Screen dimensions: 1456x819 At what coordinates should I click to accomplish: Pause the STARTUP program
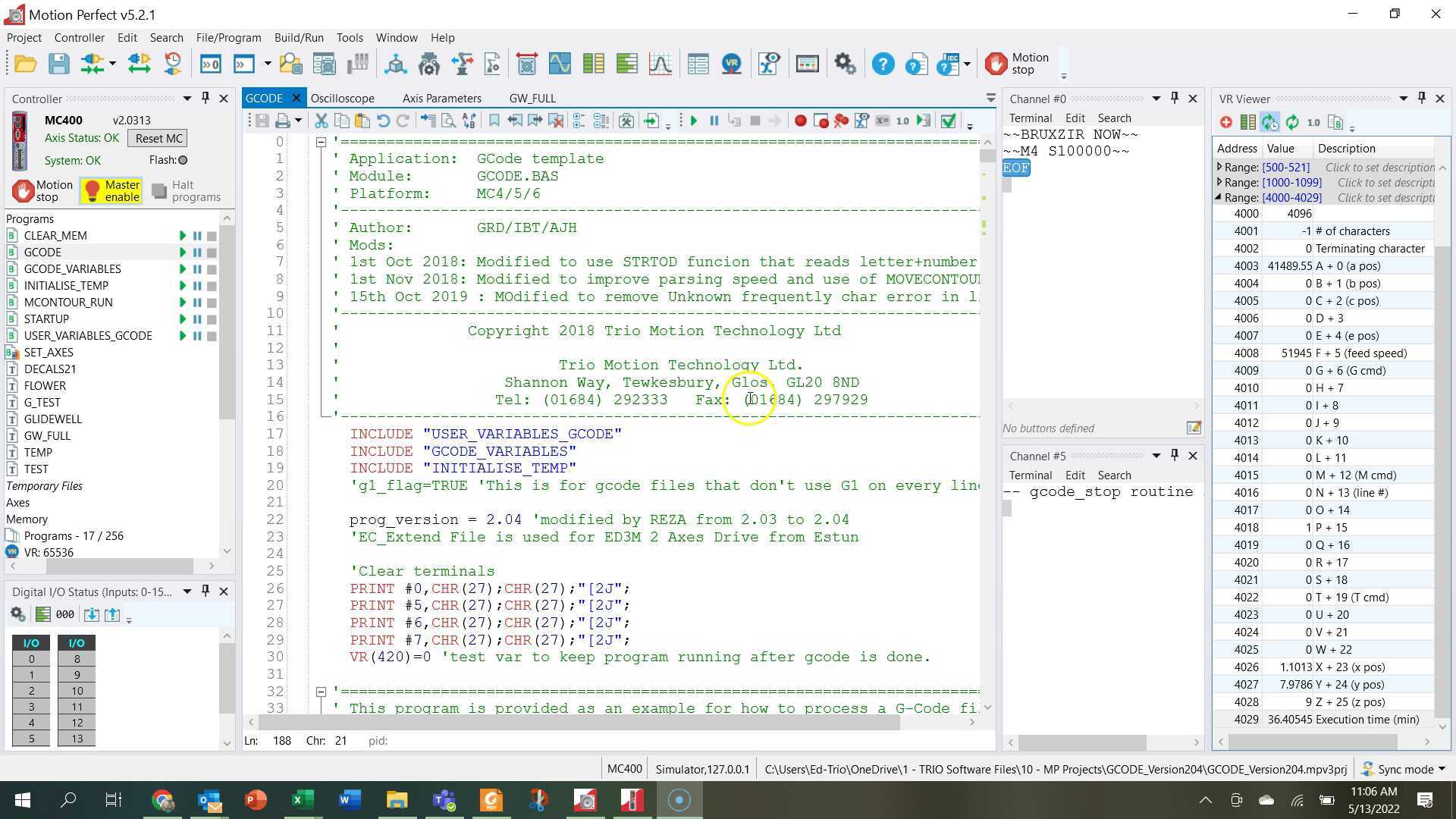tap(197, 319)
